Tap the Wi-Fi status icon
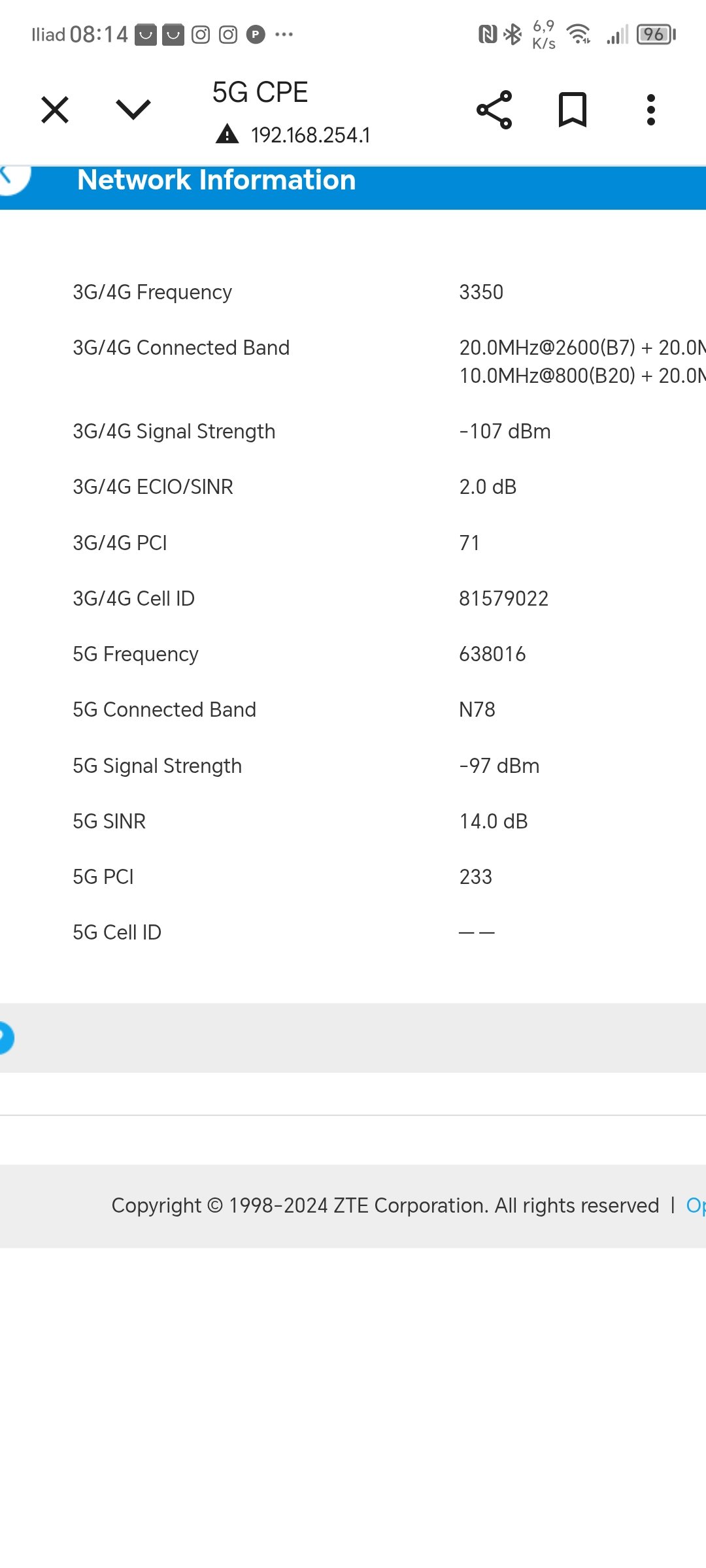 579,34
